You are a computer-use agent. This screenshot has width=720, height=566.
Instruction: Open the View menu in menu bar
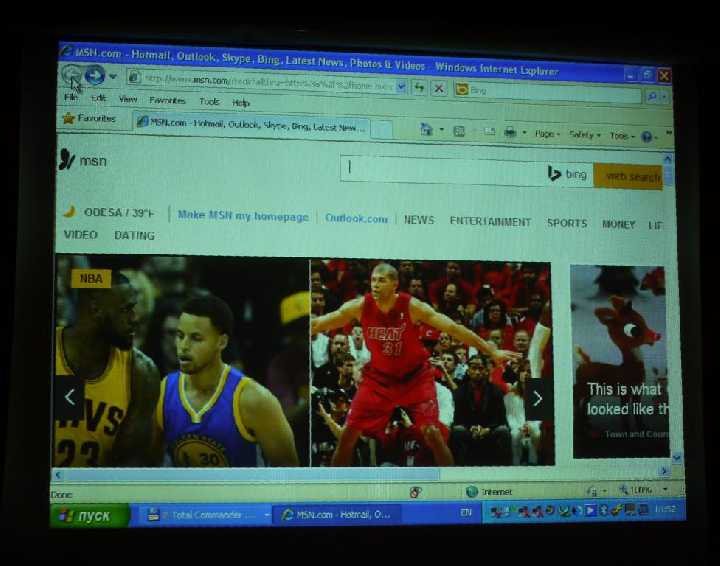point(128,99)
